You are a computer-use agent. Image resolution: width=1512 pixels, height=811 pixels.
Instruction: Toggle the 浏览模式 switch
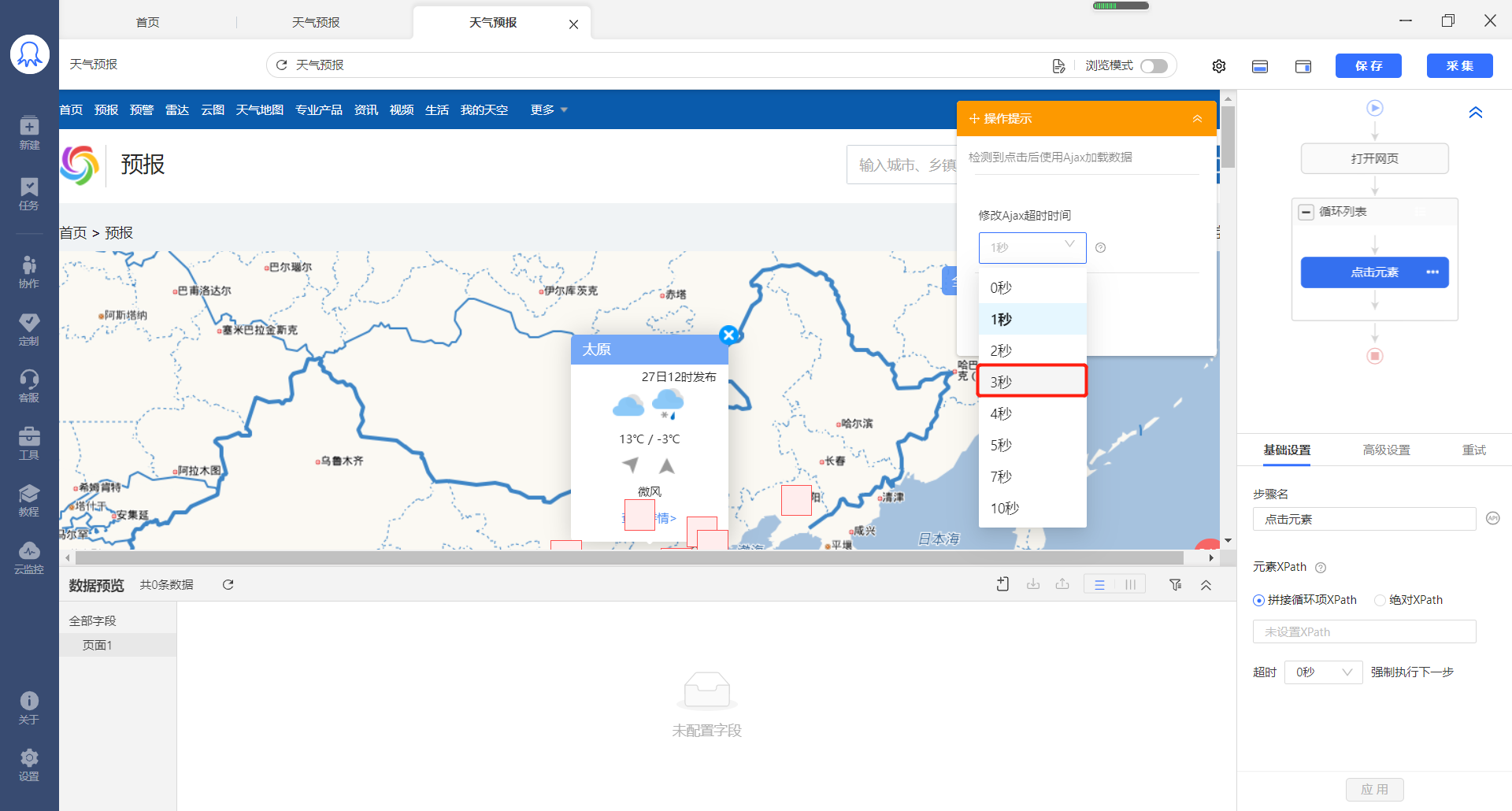tap(1154, 65)
